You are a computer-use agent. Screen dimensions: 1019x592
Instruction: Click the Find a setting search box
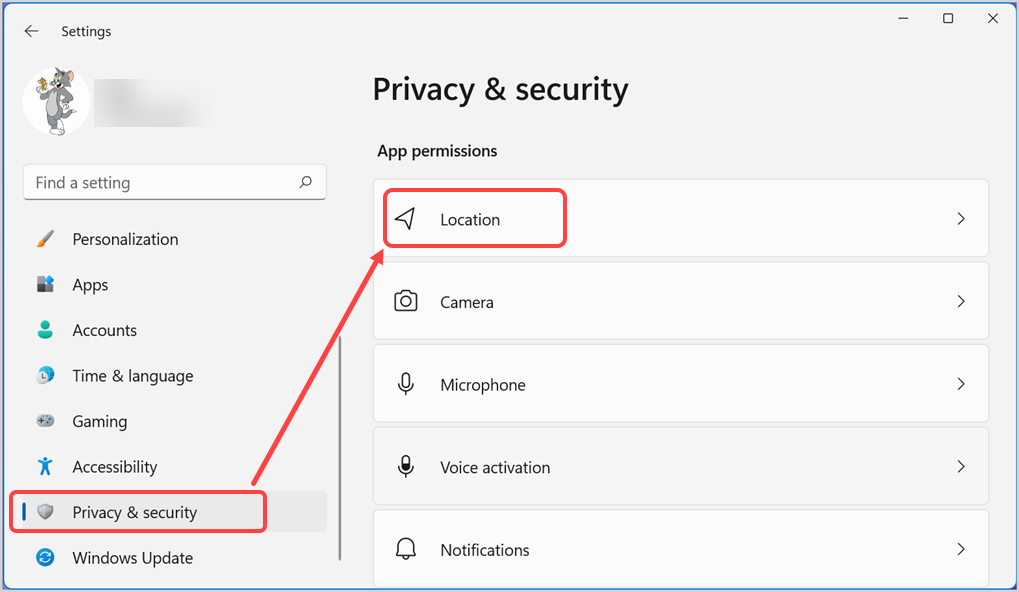tap(160, 182)
